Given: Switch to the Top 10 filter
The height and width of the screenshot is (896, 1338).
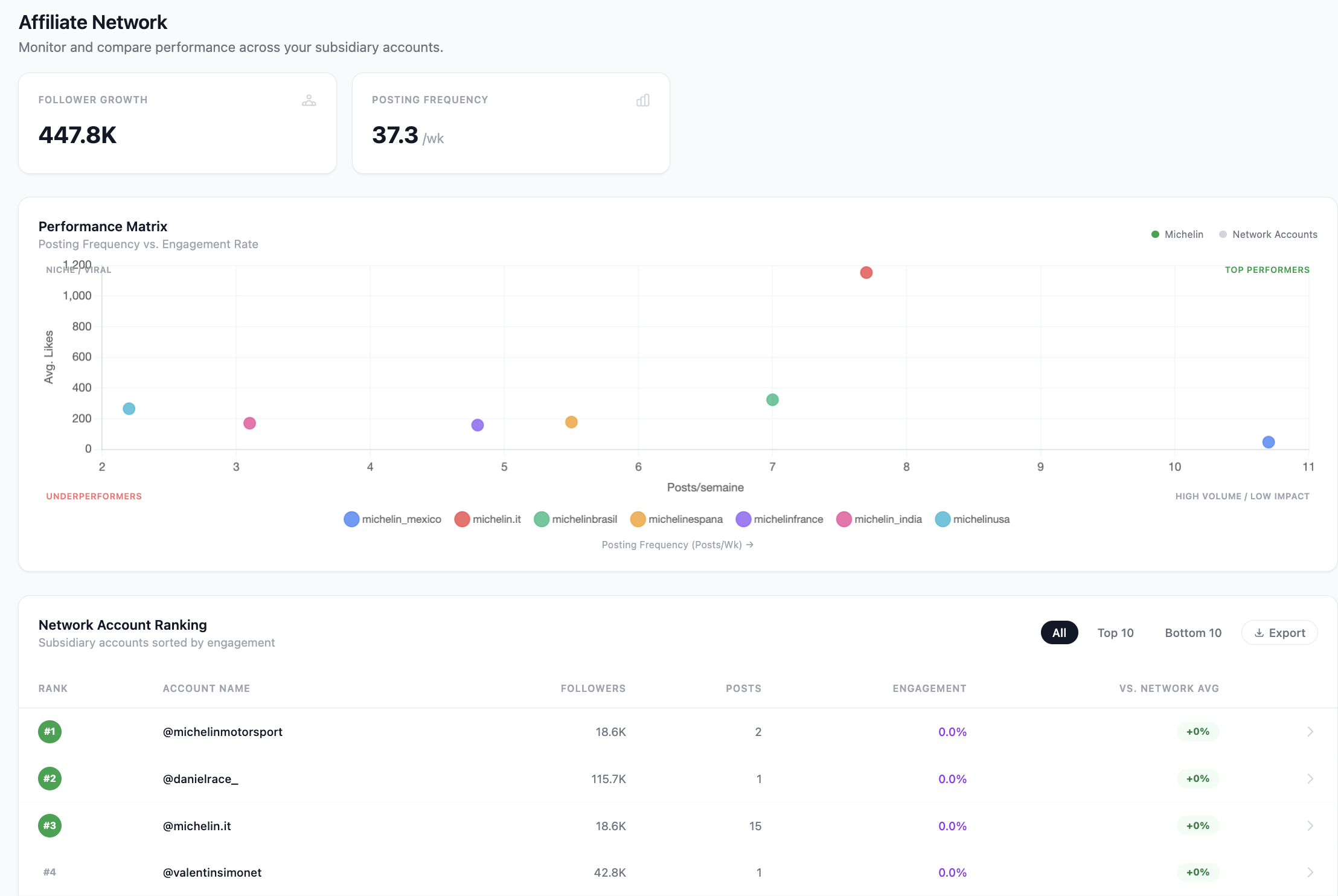Looking at the screenshot, I should pos(1115,633).
